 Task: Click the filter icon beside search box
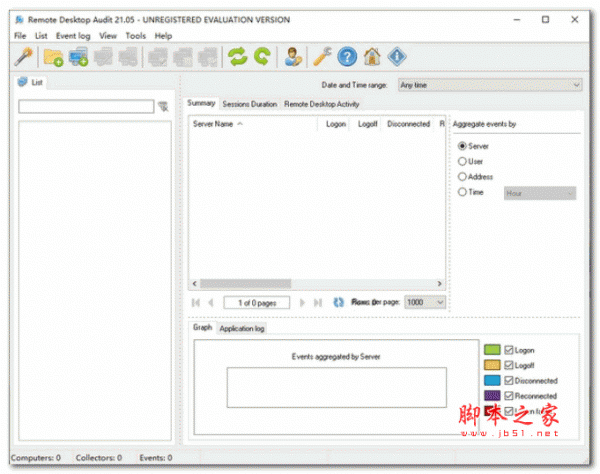pyautogui.click(x=163, y=107)
